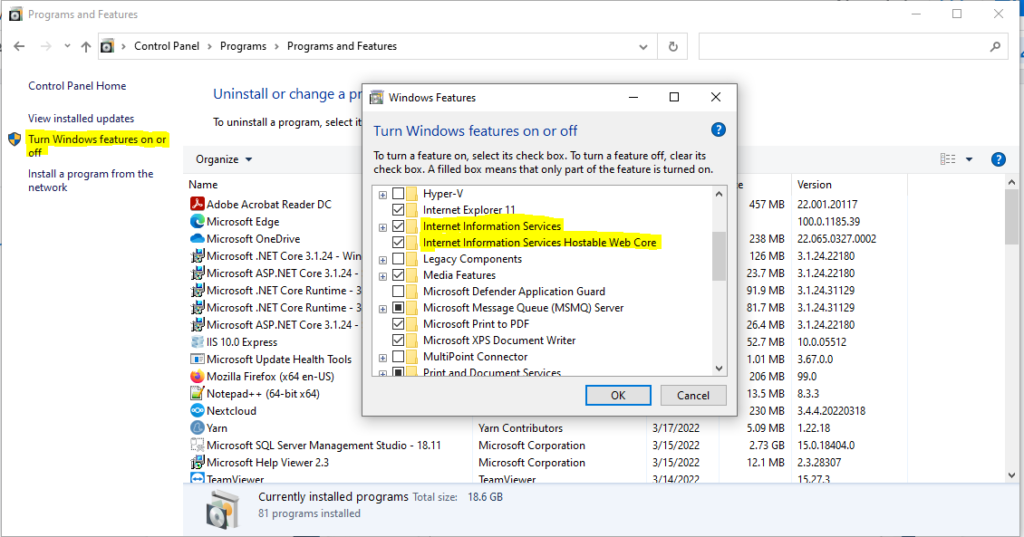1024x537 pixels.
Task: Click the Microsoft OneDrive cloud icon
Action: click(197, 239)
